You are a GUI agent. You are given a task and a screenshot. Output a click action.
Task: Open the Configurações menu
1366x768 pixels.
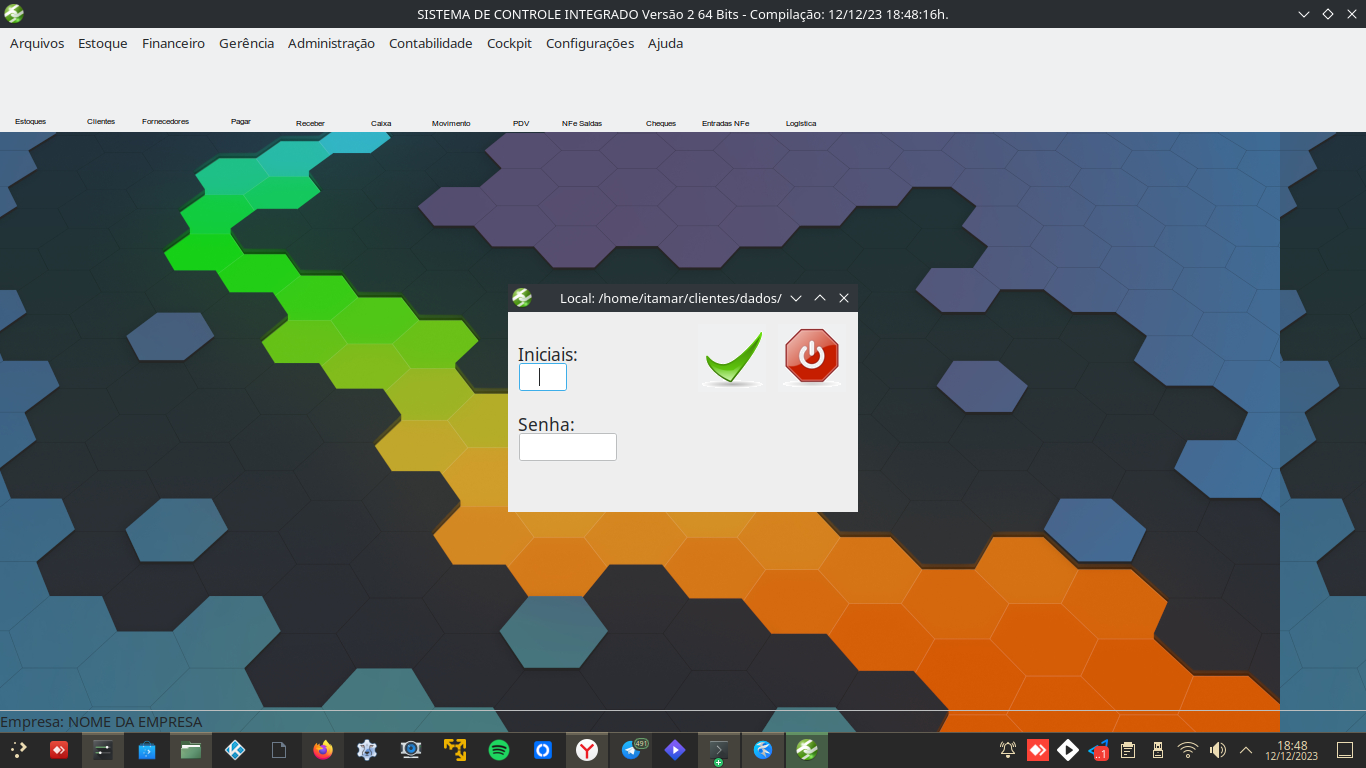coord(590,43)
